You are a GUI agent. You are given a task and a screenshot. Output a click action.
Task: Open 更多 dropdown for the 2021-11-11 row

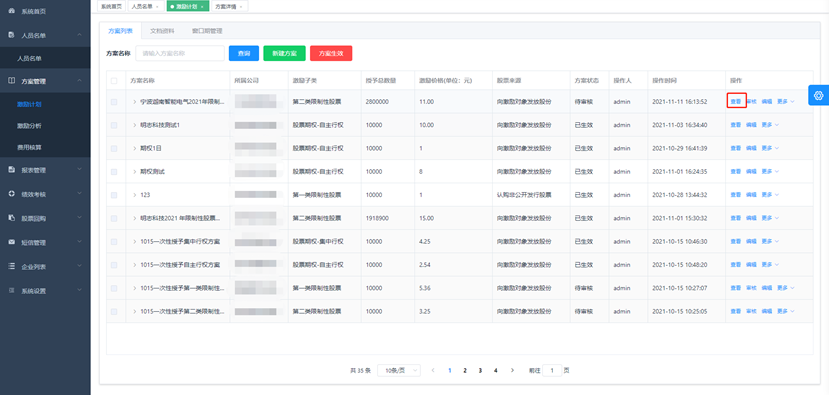tap(786, 102)
